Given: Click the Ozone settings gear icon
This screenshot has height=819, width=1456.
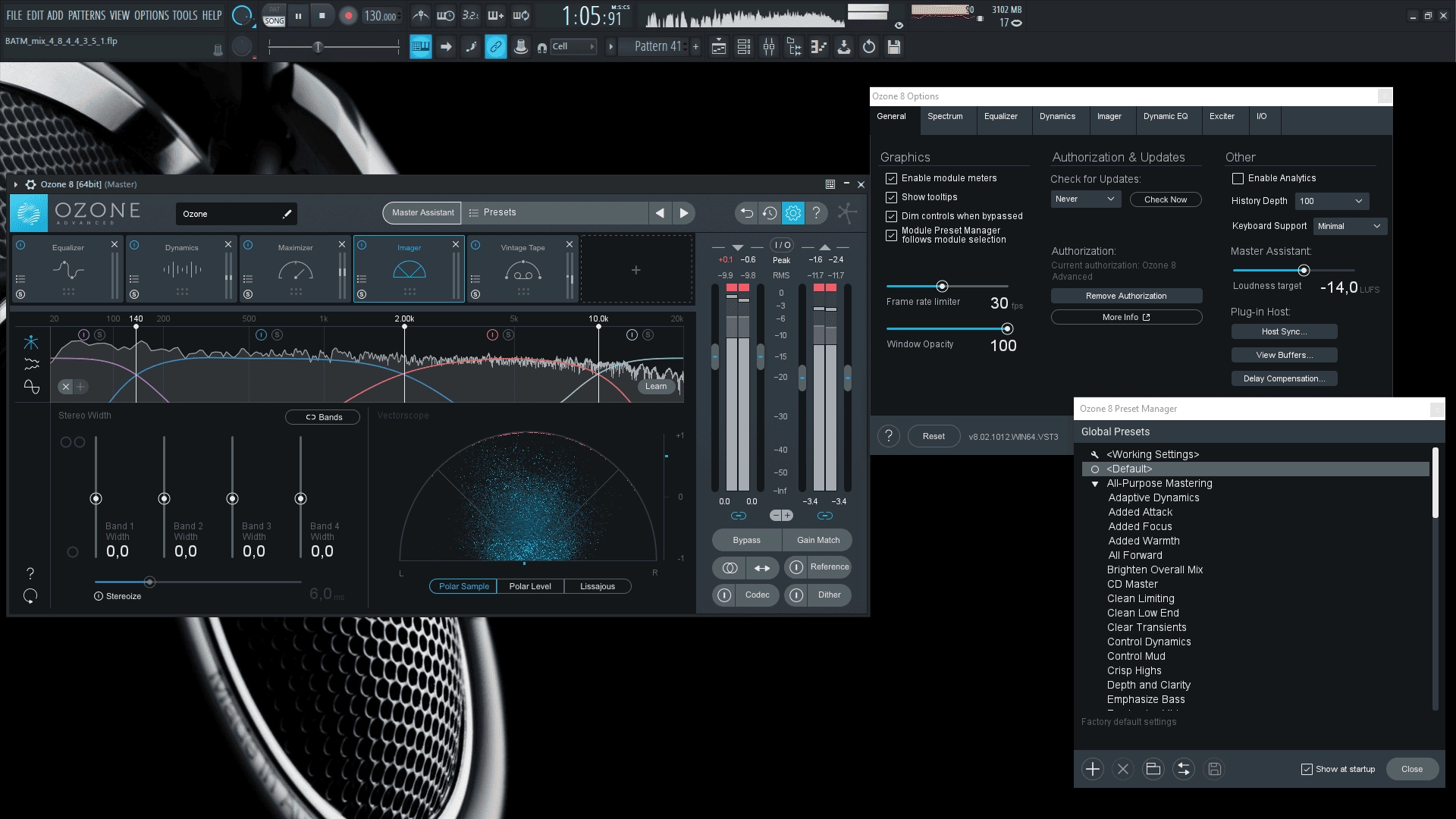Looking at the screenshot, I should coord(793,213).
